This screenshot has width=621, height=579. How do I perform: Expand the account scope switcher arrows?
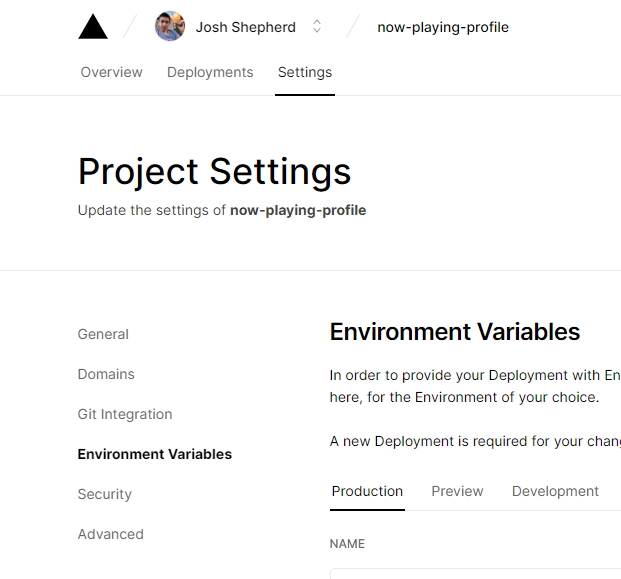[x=317, y=27]
